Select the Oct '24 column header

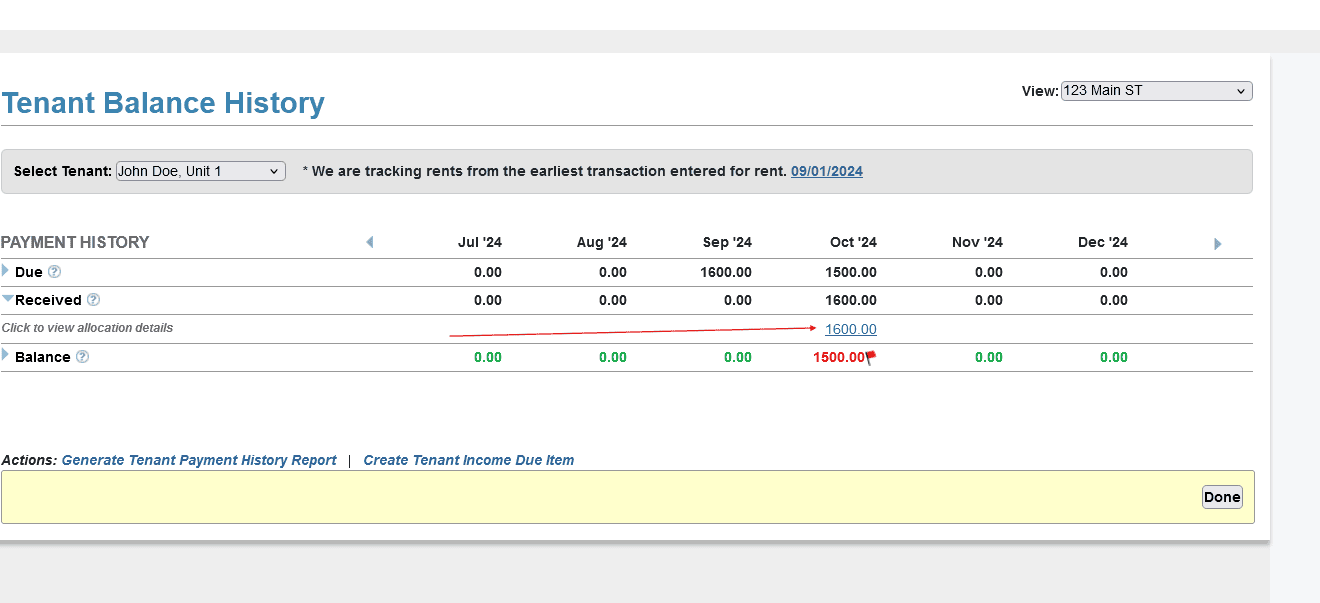click(x=853, y=243)
